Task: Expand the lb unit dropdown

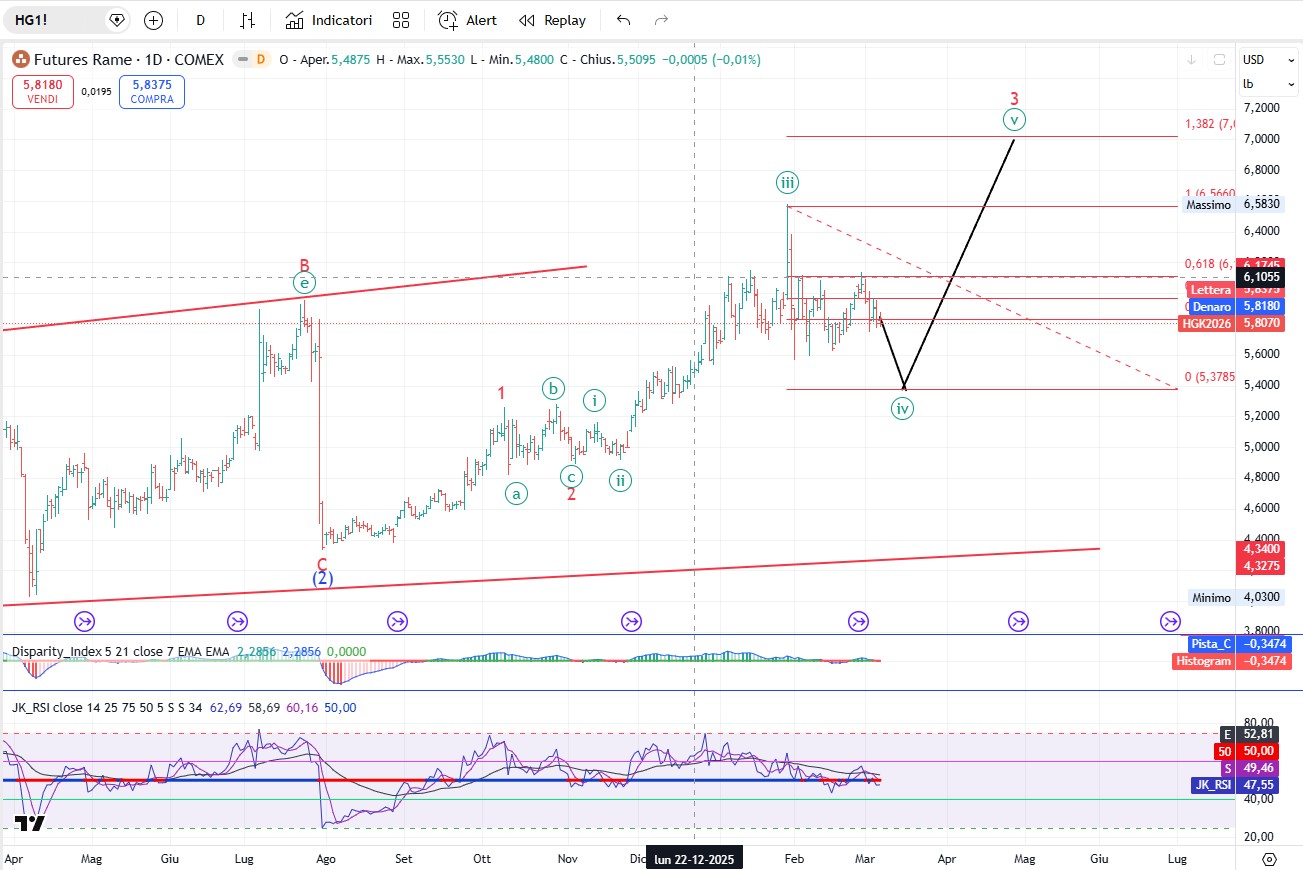Action: tap(1249, 84)
